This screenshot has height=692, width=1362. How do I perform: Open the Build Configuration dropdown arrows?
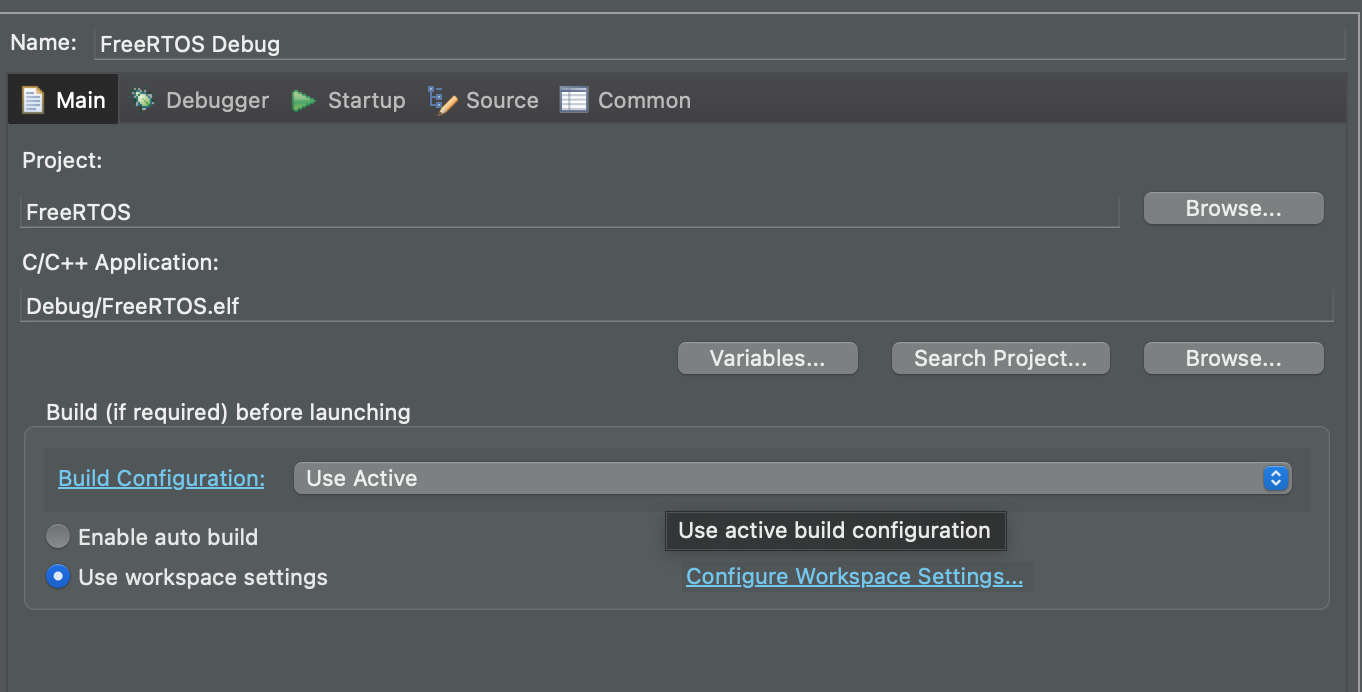point(1274,478)
